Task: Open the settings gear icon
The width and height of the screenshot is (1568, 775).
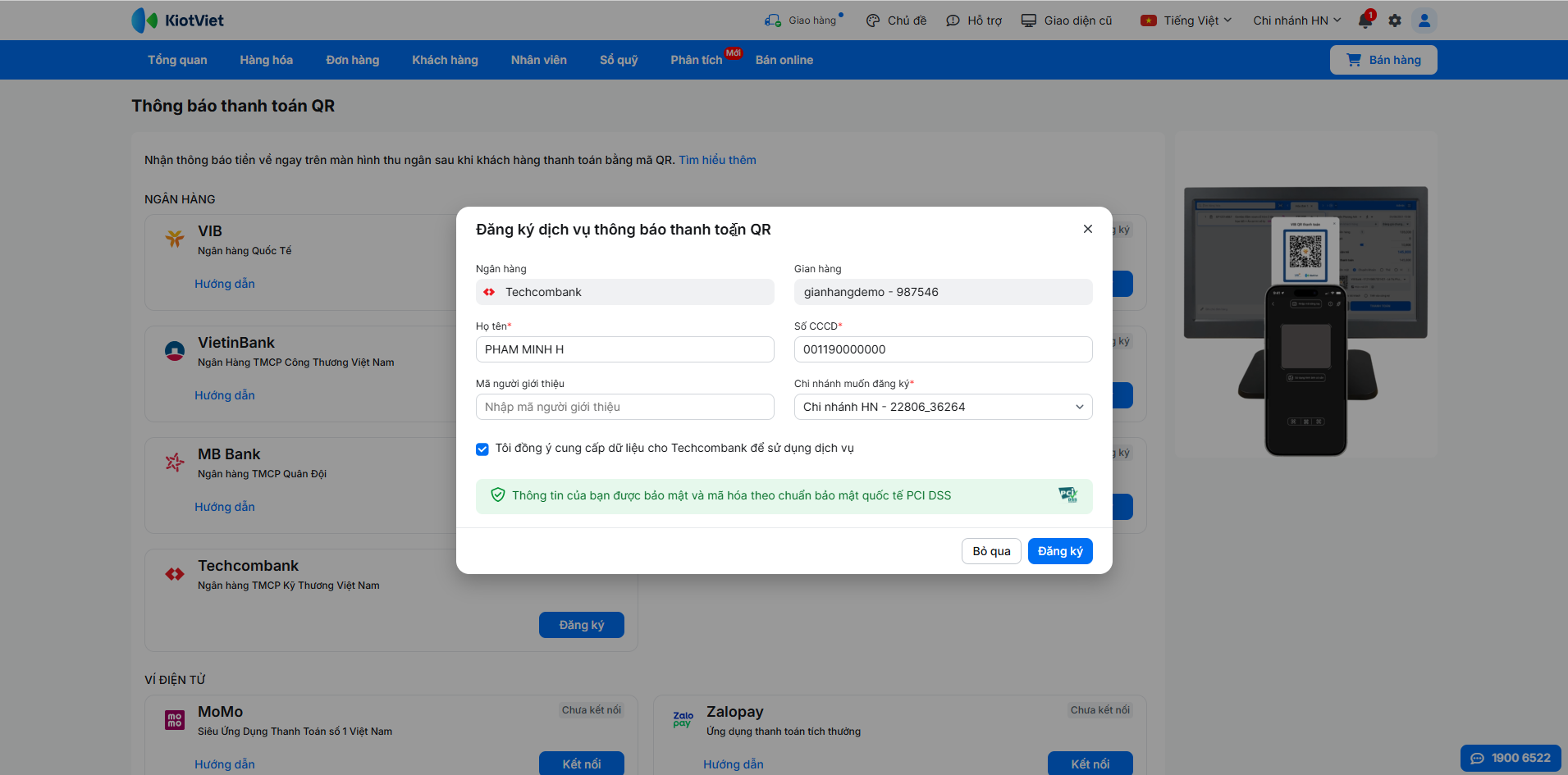Action: pyautogui.click(x=1395, y=21)
